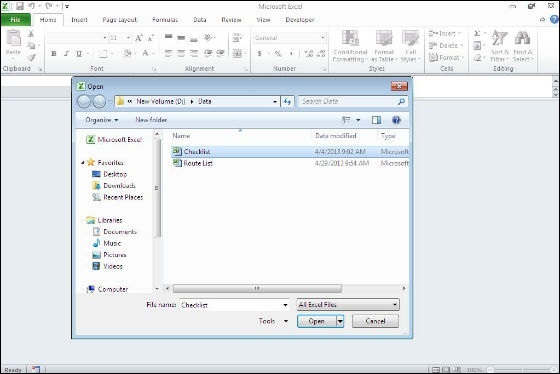This screenshot has width=560, height=374.
Task: Click the Fill Color bucket icon
Action: [127, 54]
